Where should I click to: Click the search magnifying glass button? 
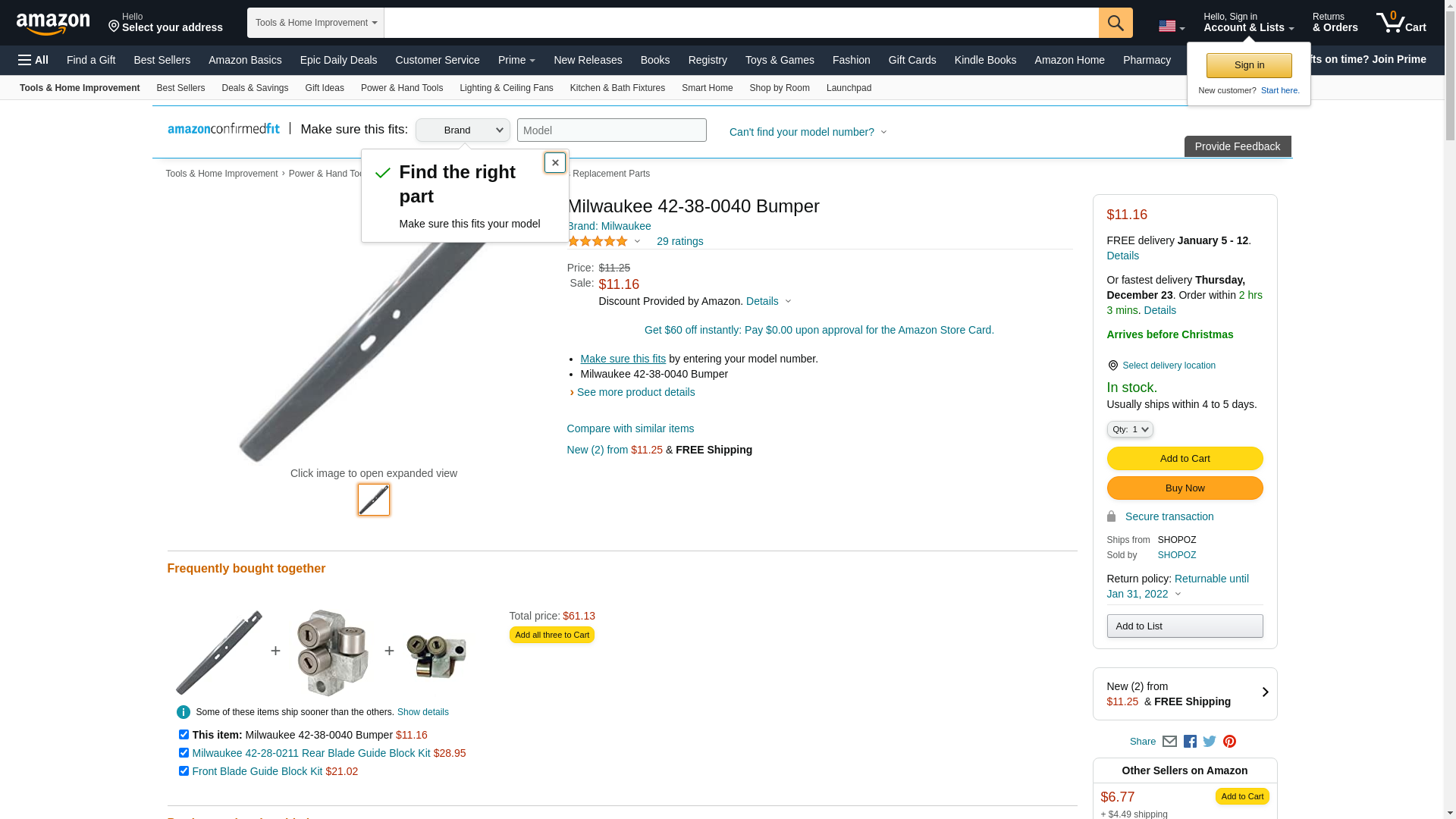click(x=1115, y=23)
